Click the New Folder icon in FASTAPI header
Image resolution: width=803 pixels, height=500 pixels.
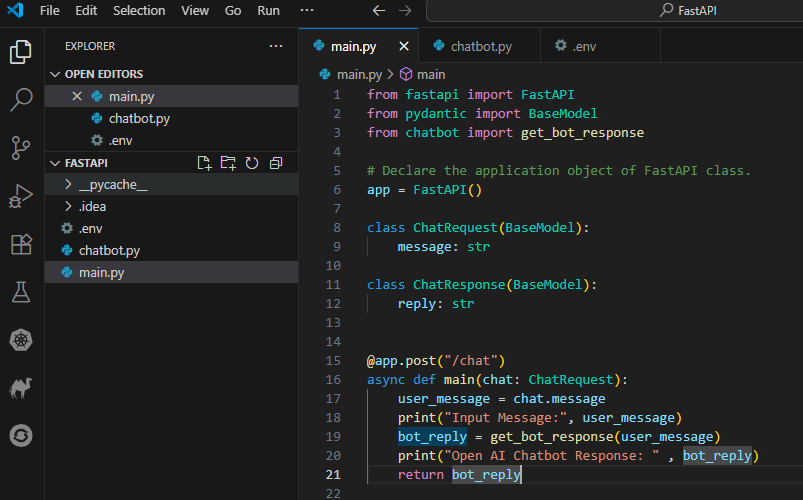228,163
